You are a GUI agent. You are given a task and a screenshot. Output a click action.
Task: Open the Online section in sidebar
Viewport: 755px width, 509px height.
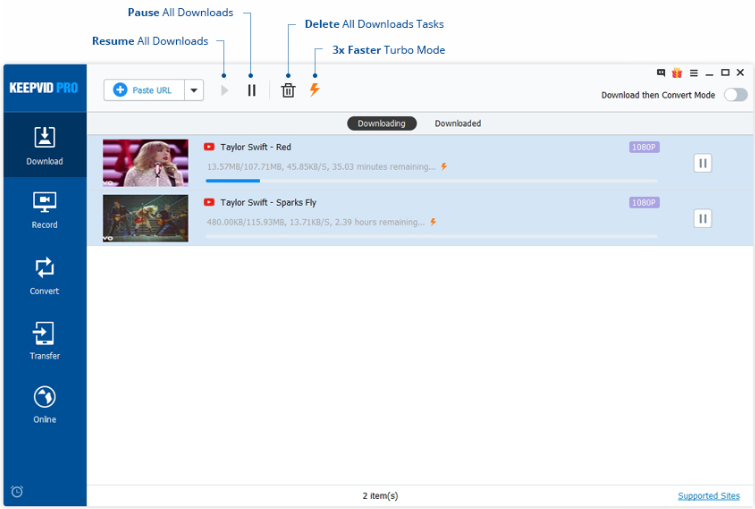pyautogui.click(x=45, y=405)
